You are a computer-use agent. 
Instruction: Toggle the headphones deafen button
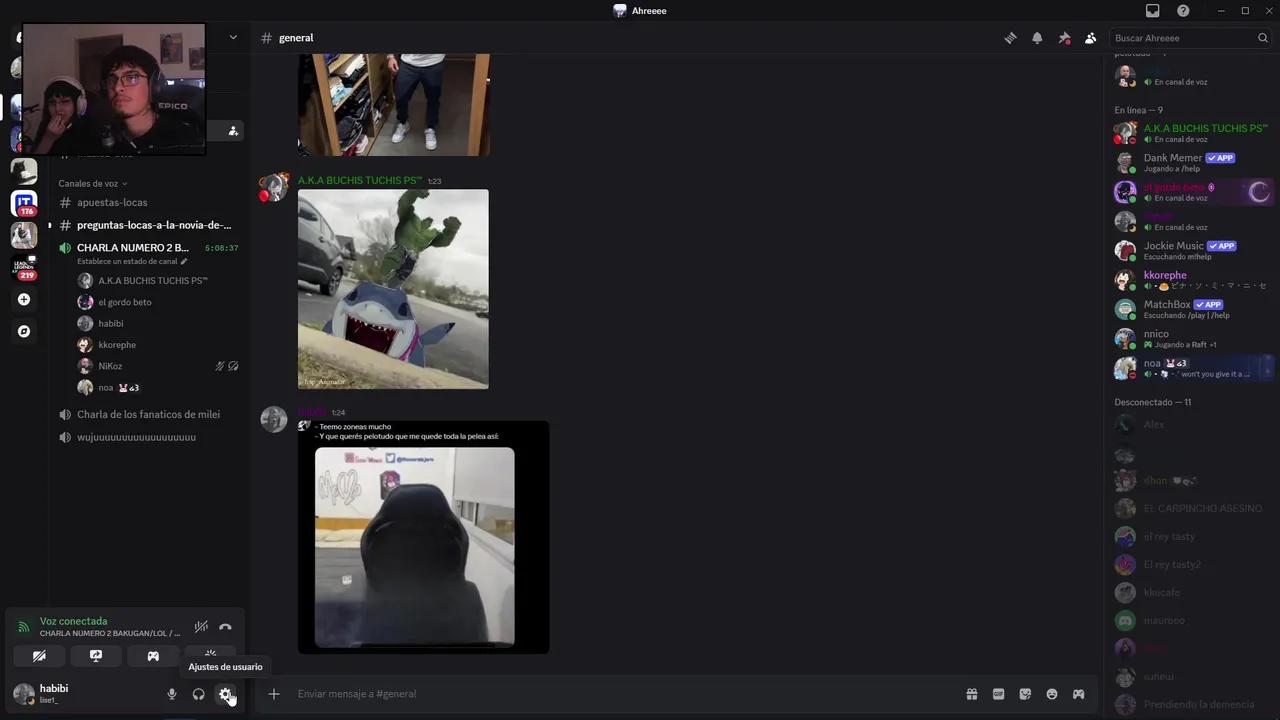coord(198,694)
